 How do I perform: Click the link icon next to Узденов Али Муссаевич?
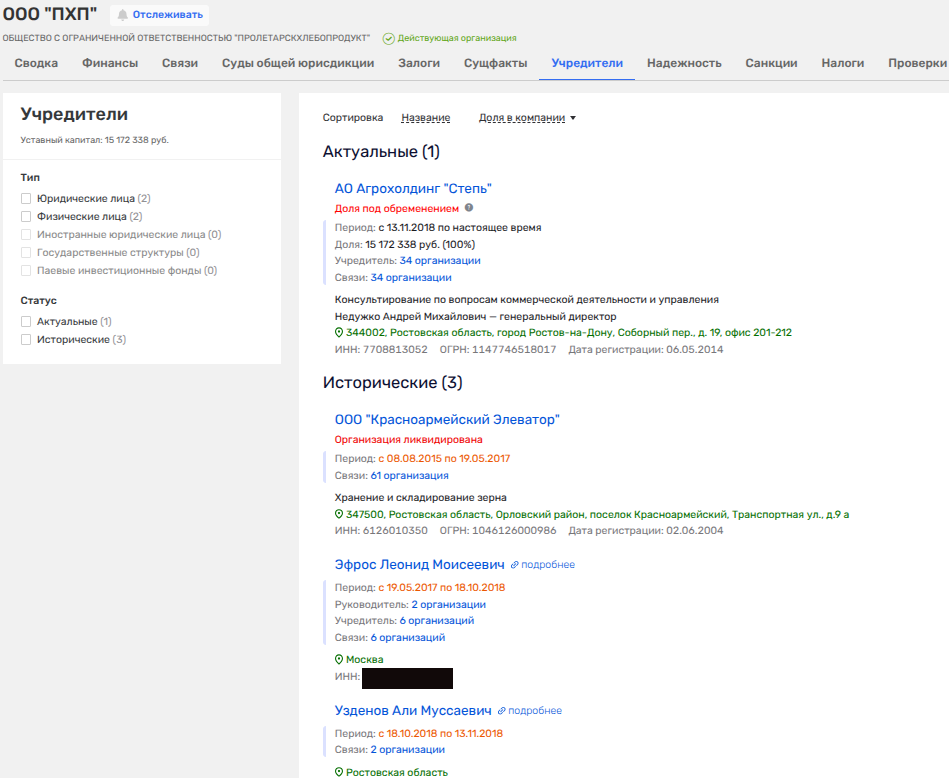click(x=502, y=711)
